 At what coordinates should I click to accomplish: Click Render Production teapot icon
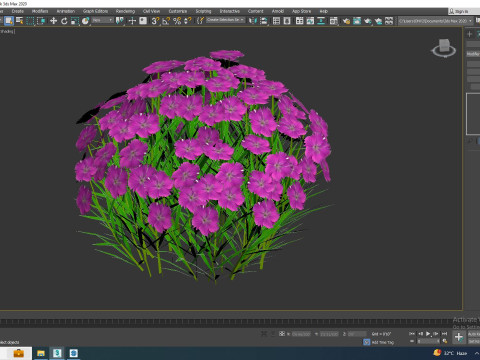[x=368, y=21]
